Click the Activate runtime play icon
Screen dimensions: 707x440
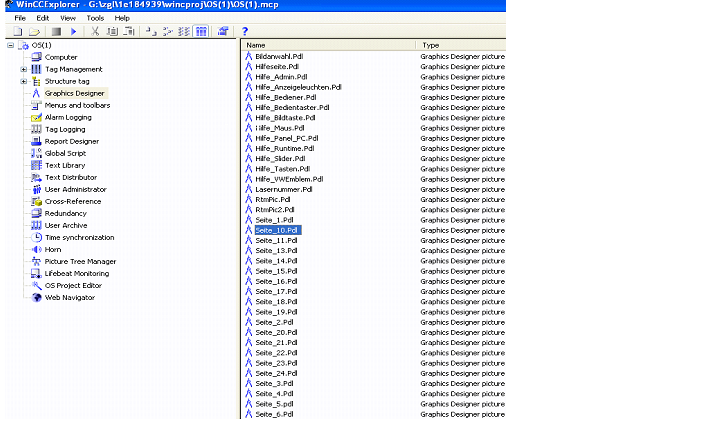click(73, 32)
